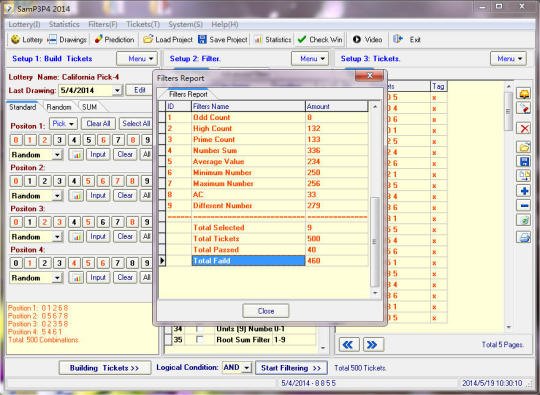Screen dimensions: 540x395
Task: Open Position 1 chart icon
Action: tap(76, 155)
